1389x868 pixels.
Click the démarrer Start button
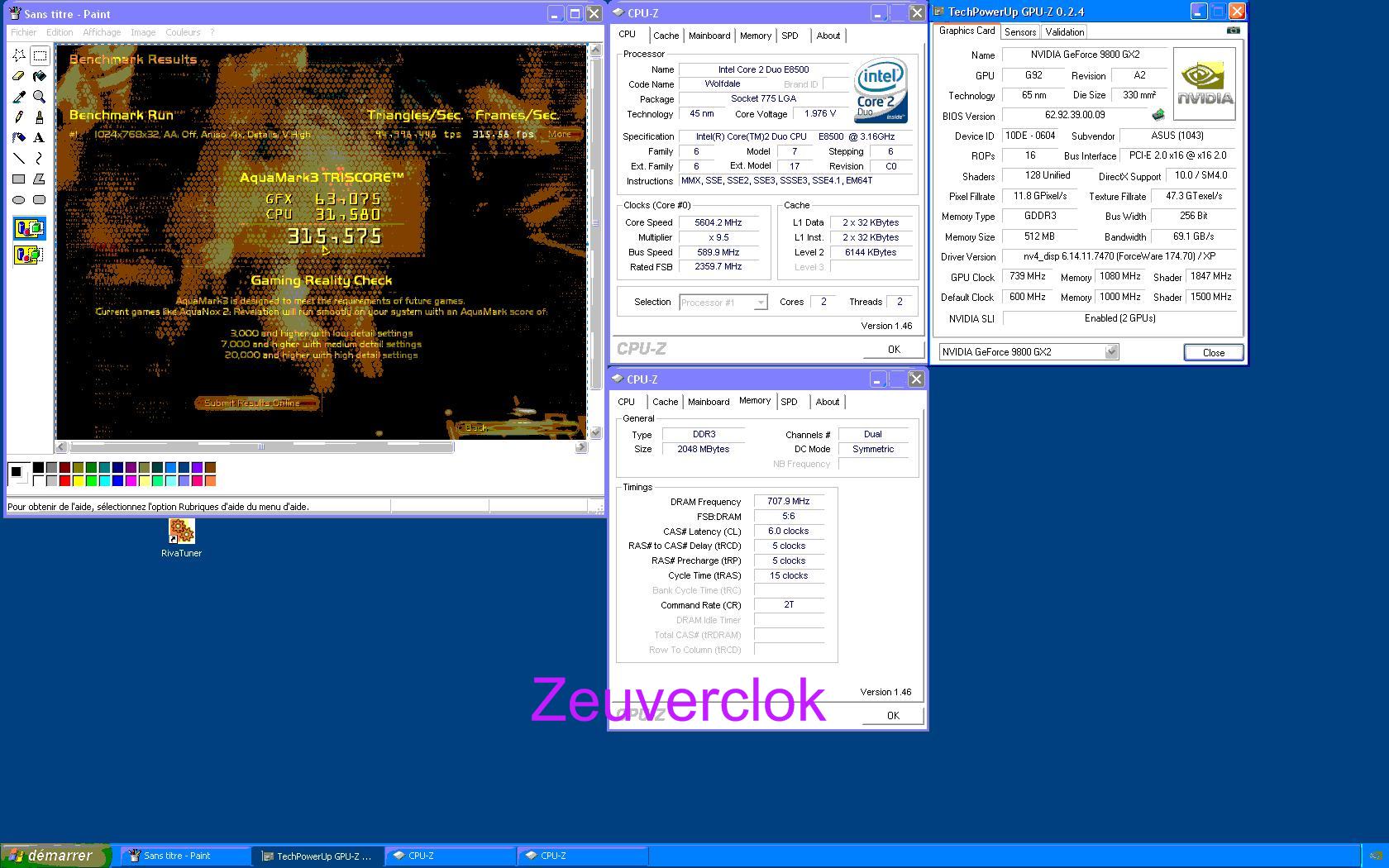[55, 856]
